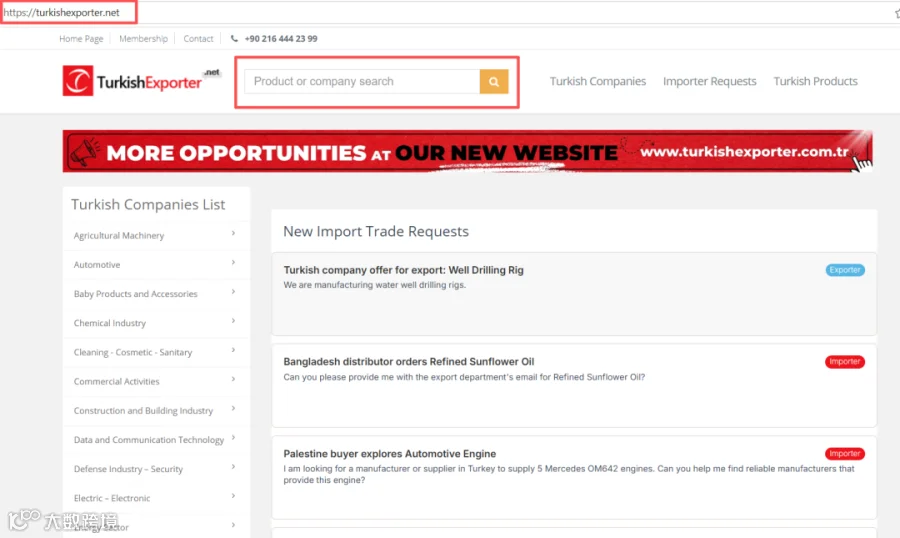
Task: Go to Turkish Companies menu
Action: [598, 82]
